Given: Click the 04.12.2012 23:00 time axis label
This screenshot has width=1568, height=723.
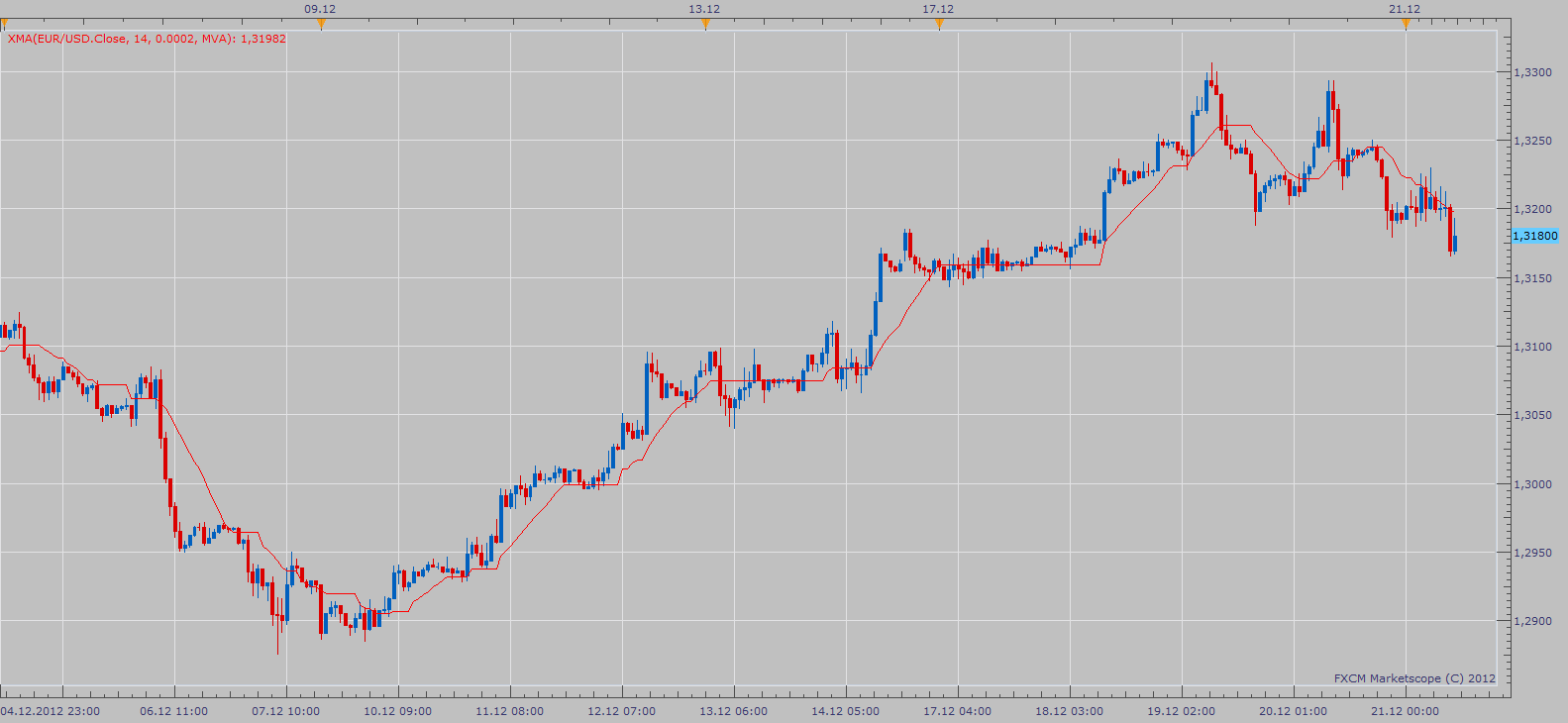Looking at the screenshot, I should (x=51, y=711).
